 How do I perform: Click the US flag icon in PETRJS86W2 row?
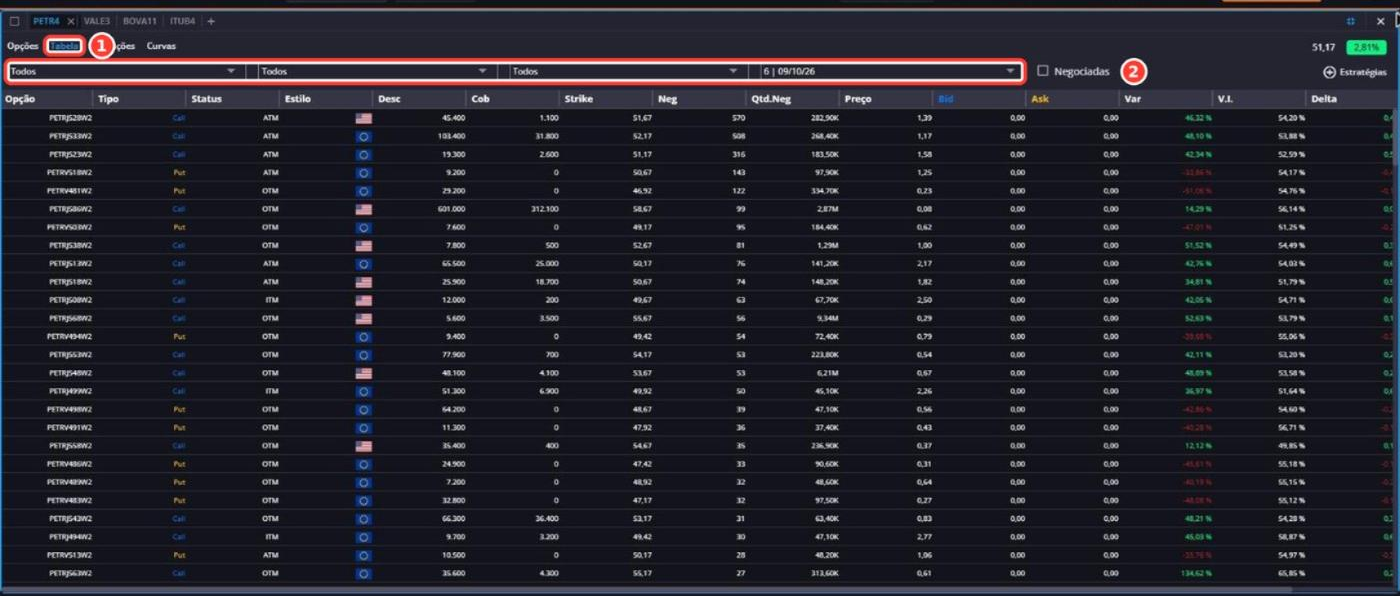[363, 209]
